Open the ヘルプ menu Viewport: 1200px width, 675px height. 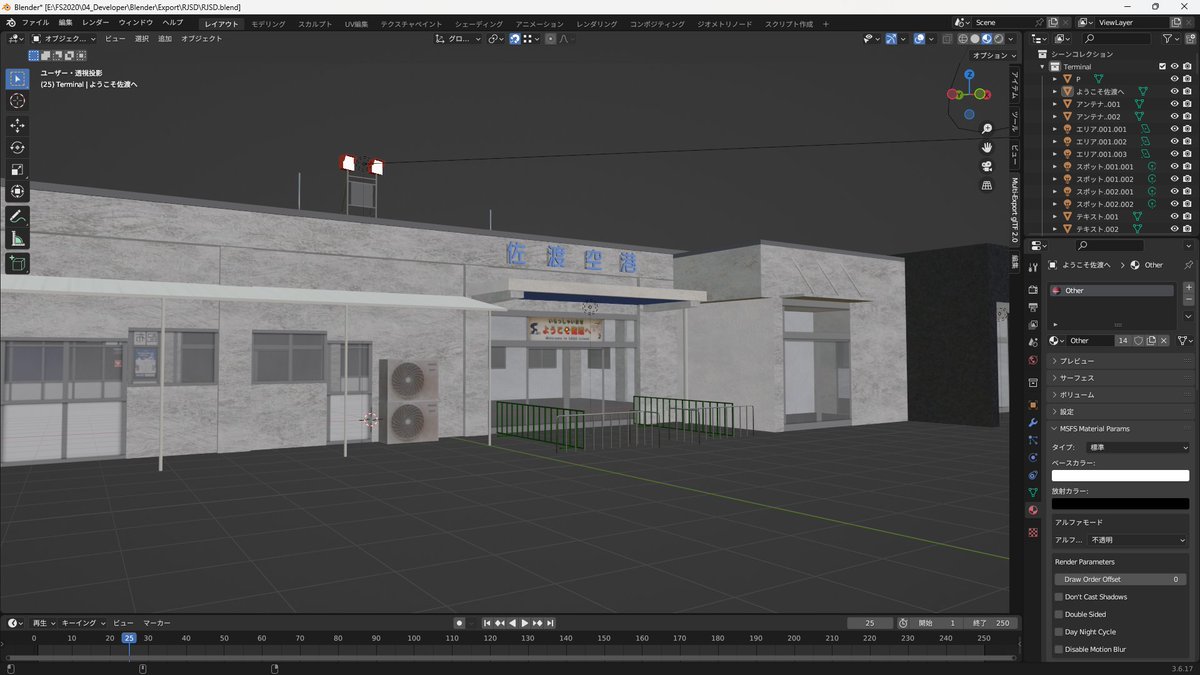click(x=173, y=22)
